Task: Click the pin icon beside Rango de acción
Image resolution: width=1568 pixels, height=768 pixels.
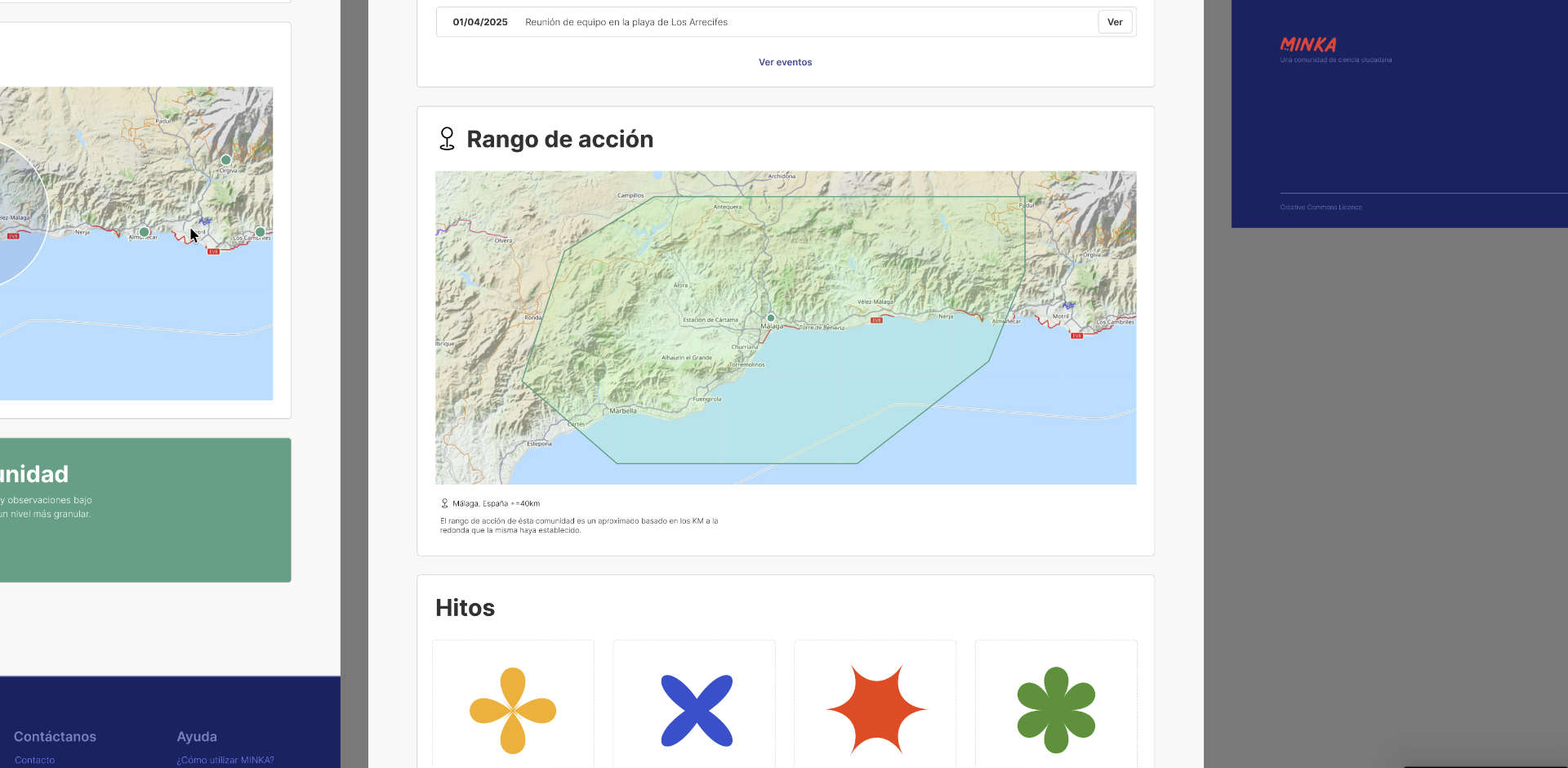Action: click(x=447, y=139)
